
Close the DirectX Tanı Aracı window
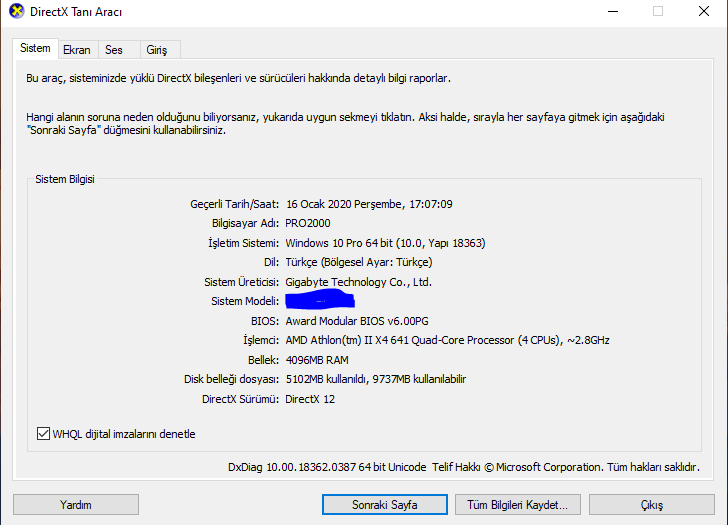coord(704,11)
